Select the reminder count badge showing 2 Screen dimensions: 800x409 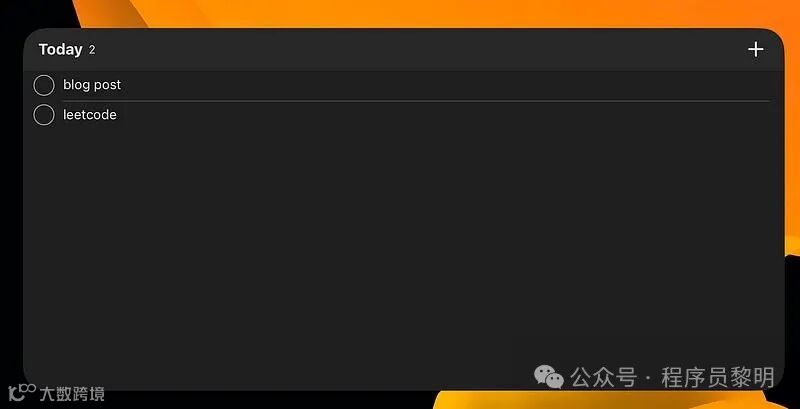(x=92, y=50)
